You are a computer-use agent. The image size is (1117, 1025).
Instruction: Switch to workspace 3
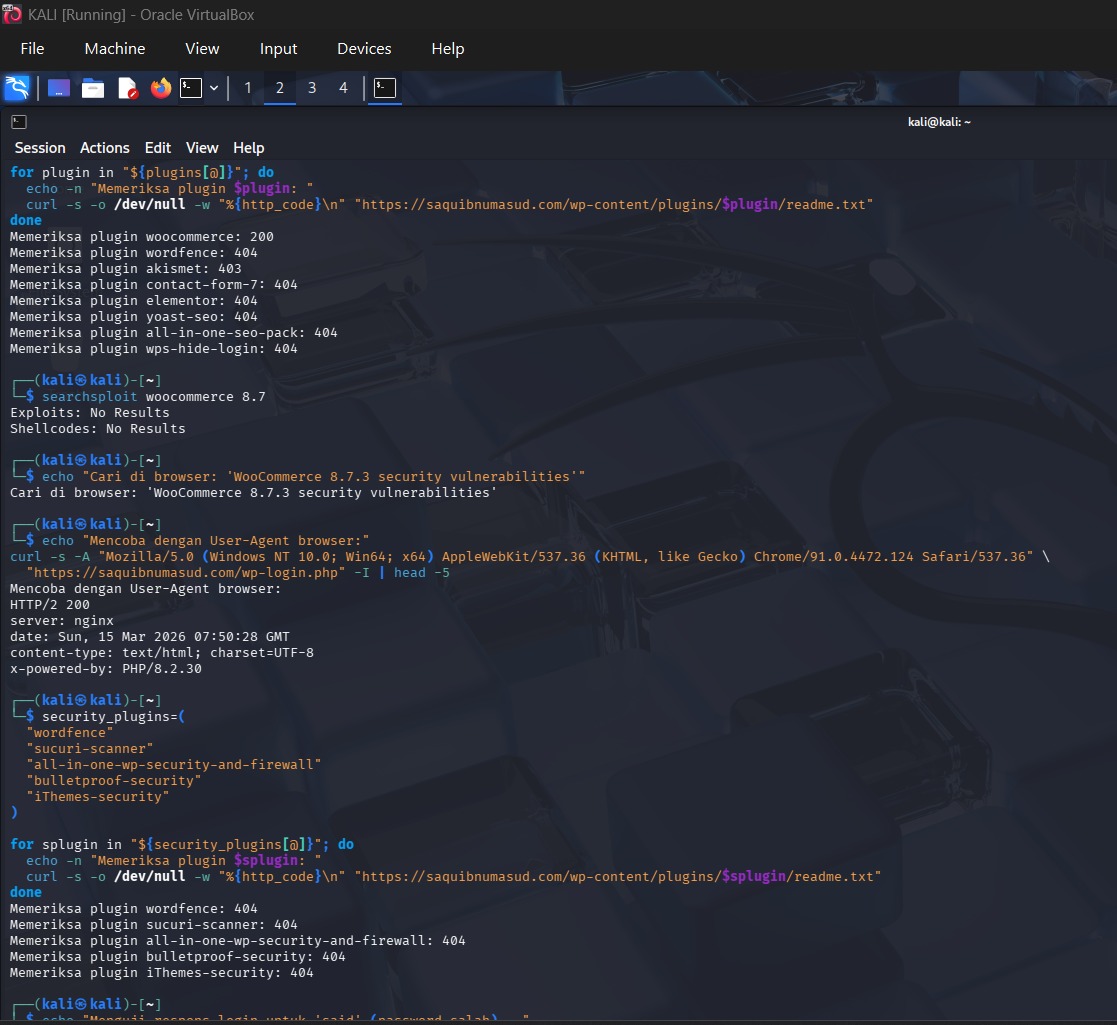pyautogui.click(x=312, y=88)
